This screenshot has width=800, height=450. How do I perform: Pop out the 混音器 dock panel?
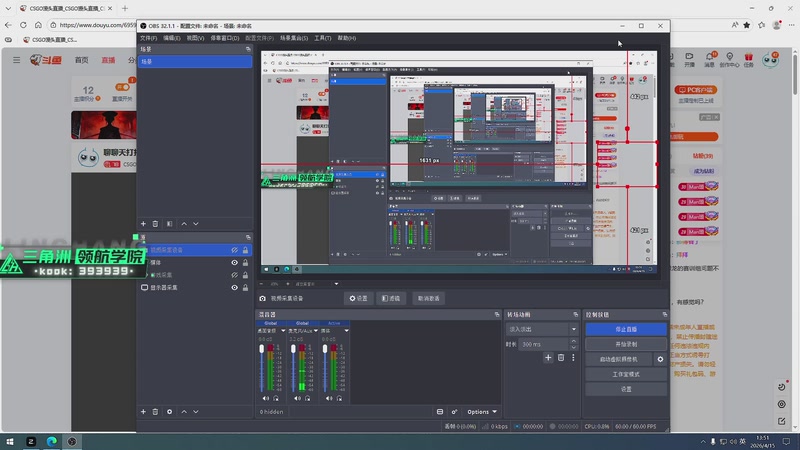point(497,314)
